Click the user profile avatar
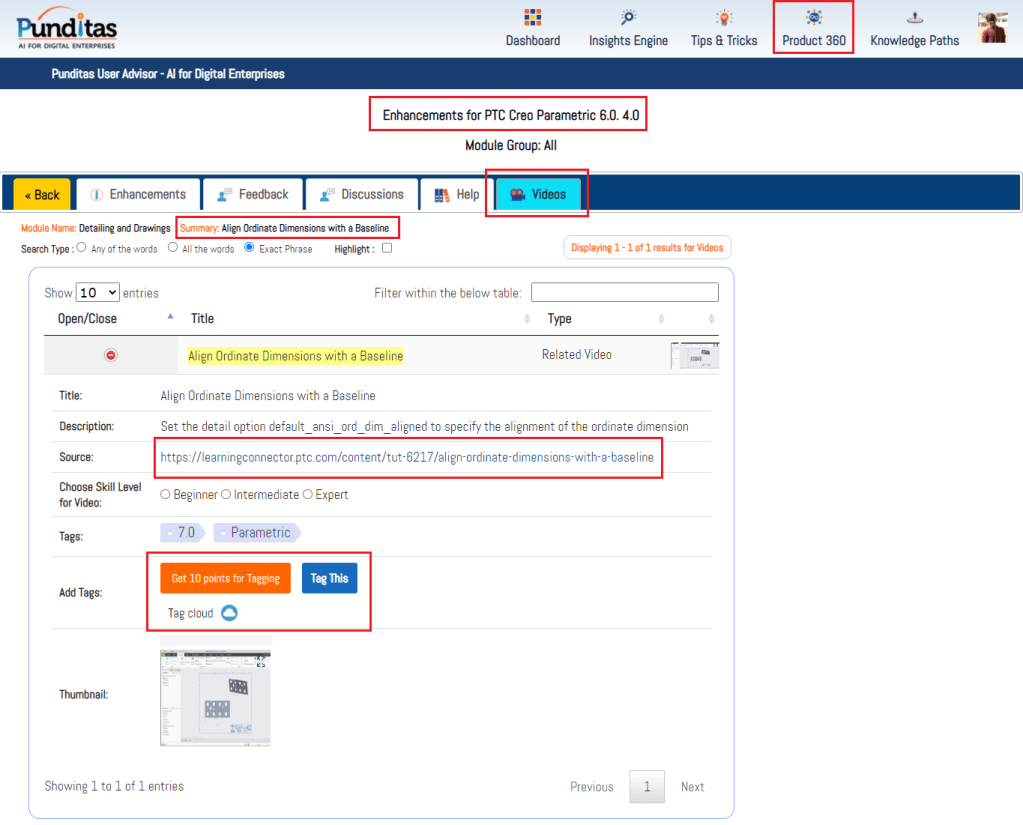The width and height of the screenshot is (1023, 825). pos(992,28)
